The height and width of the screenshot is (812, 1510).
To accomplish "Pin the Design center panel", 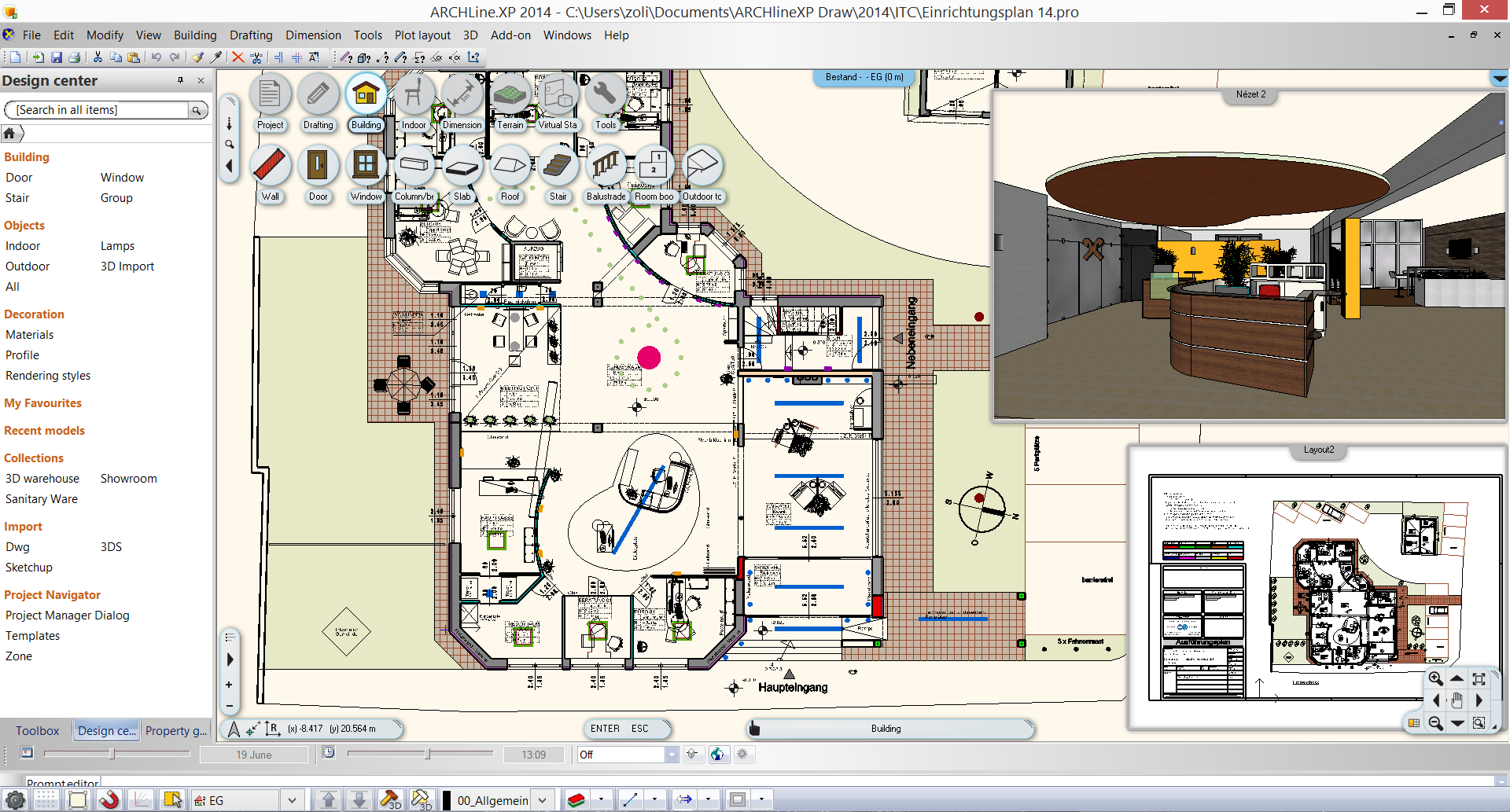I will click(x=180, y=80).
